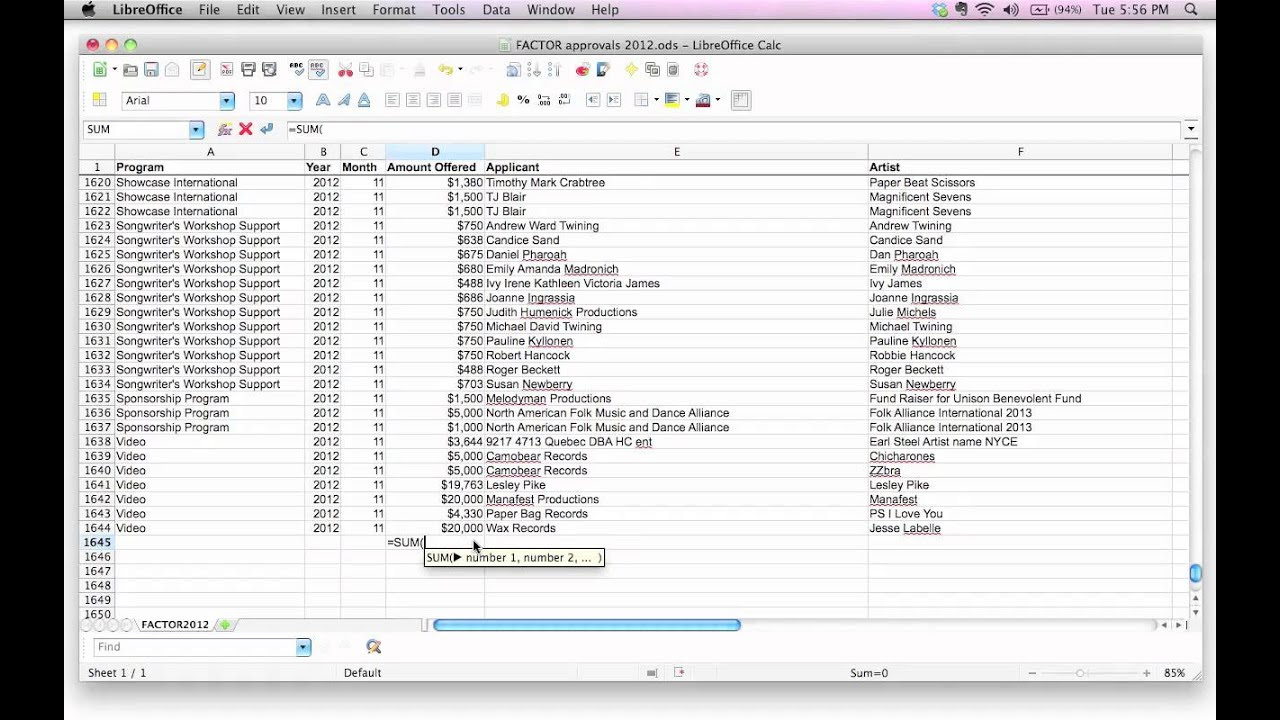1280x720 pixels.
Task: Apply percent number format
Action: coord(523,100)
